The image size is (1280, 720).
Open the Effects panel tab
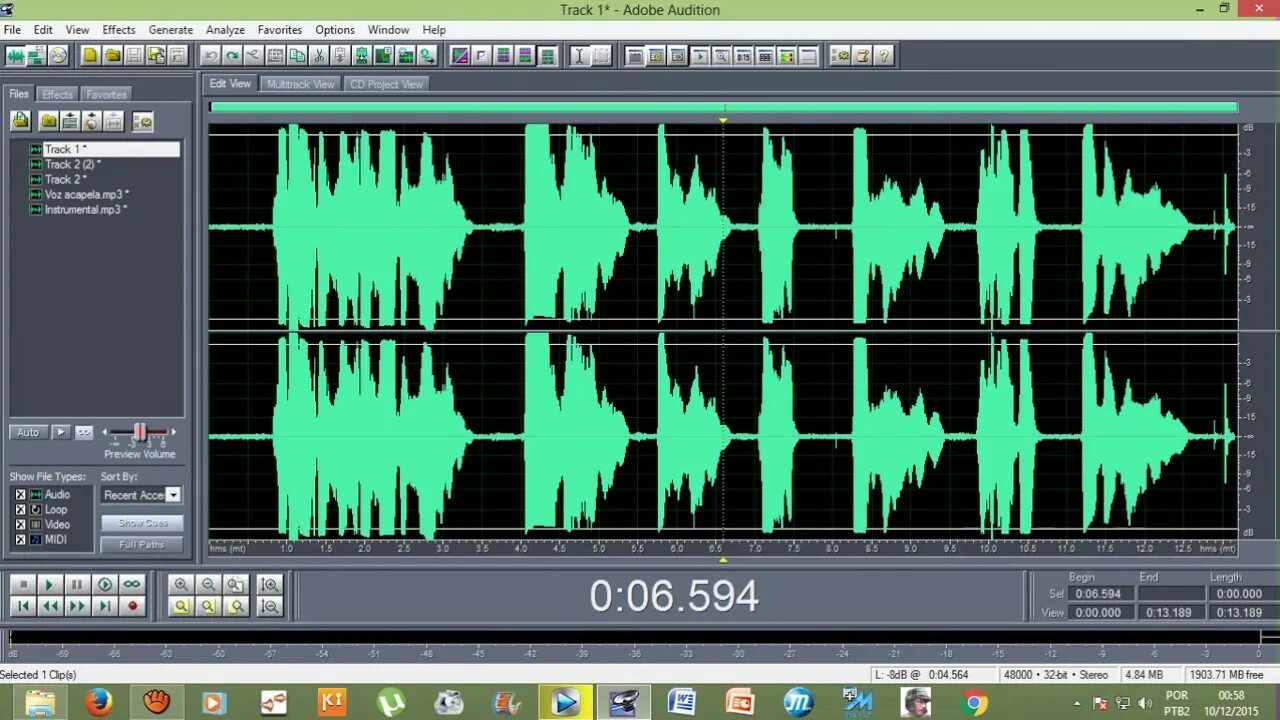tap(57, 95)
